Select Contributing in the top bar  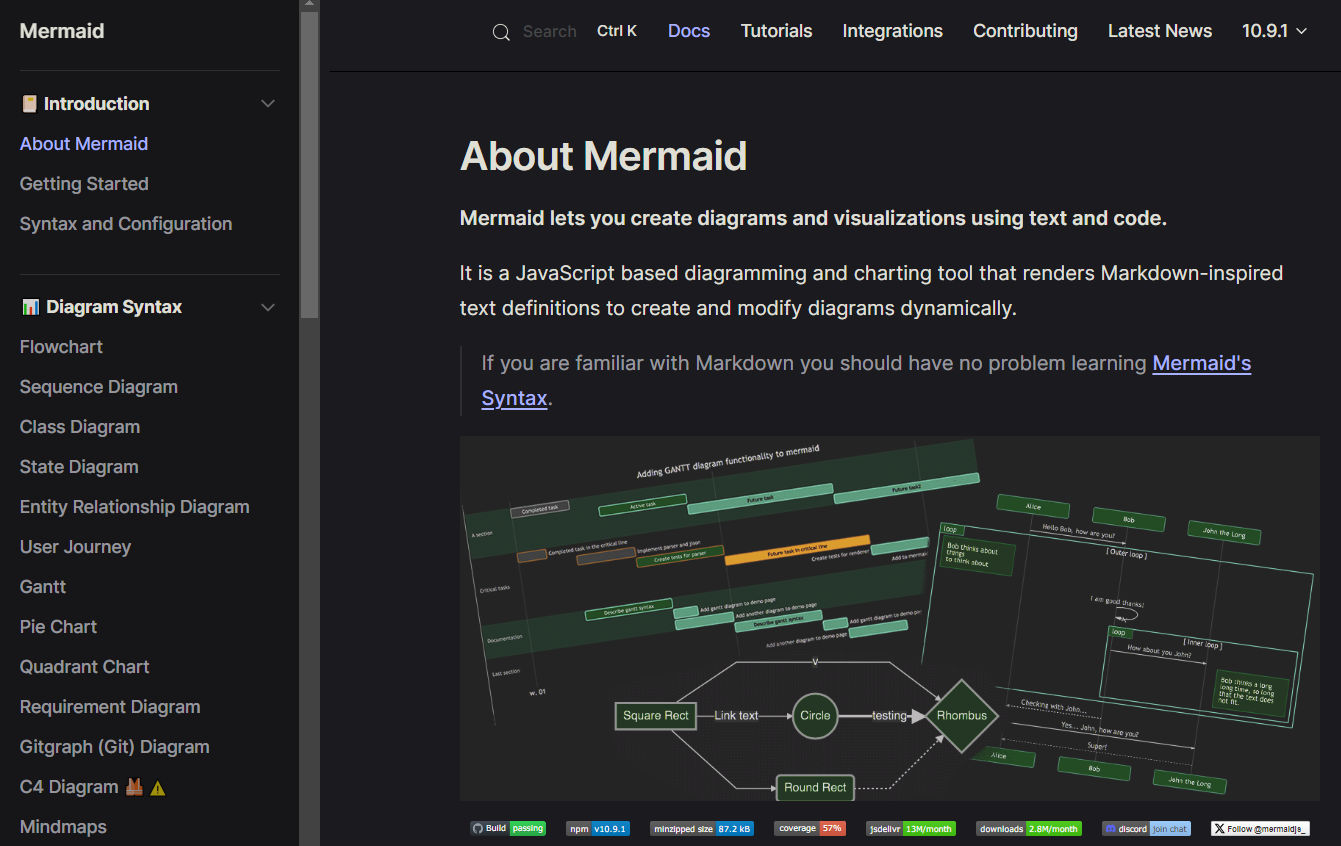tap(1025, 31)
